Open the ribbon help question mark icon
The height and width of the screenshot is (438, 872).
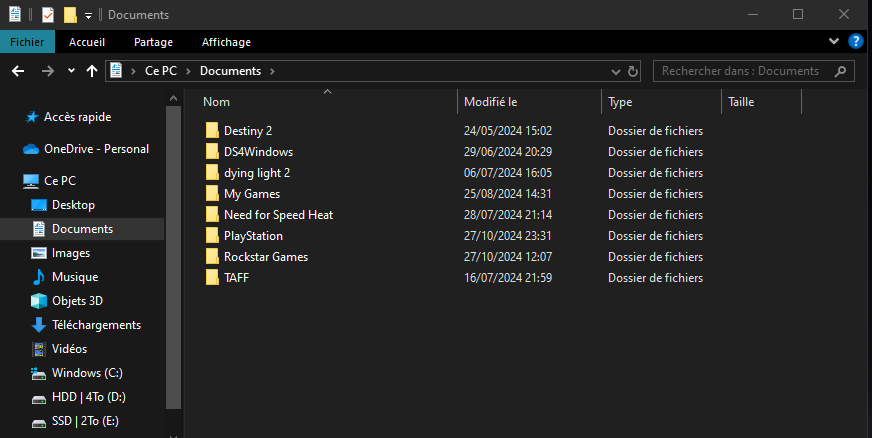tap(856, 41)
